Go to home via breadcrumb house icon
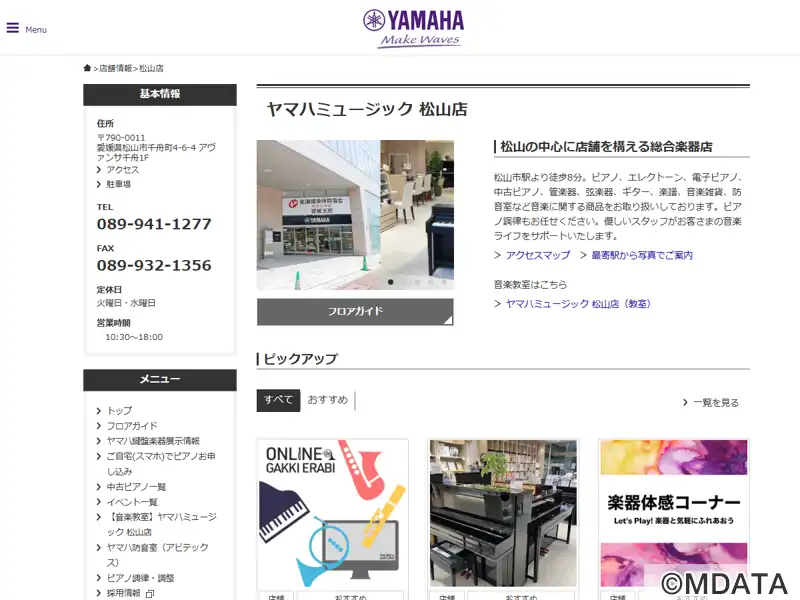The height and width of the screenshot is (600, 800). click(87, 68)
